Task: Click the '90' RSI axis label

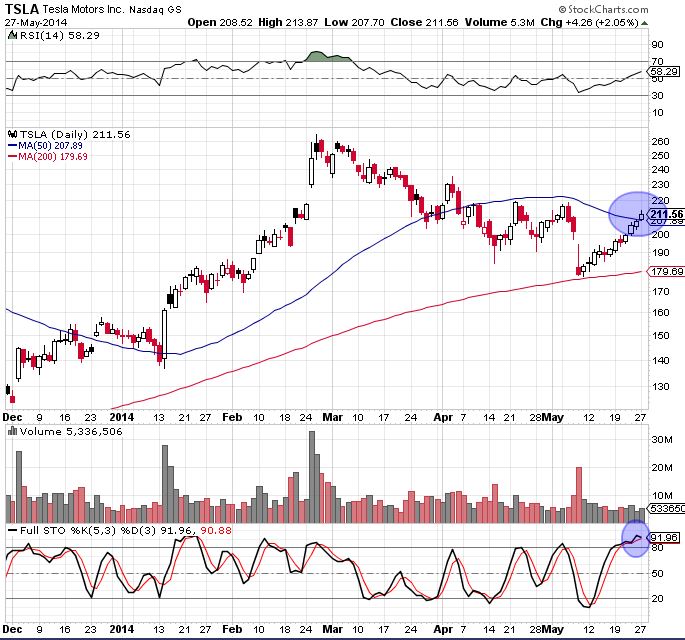Action: pyautogui.click(x=657, y=45)
